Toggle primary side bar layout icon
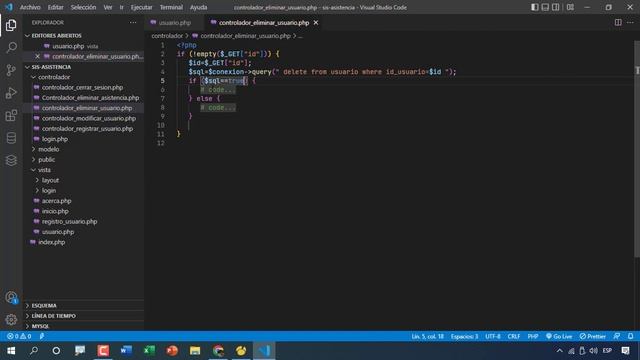This screenshot has width=640, height=360. 534,7
